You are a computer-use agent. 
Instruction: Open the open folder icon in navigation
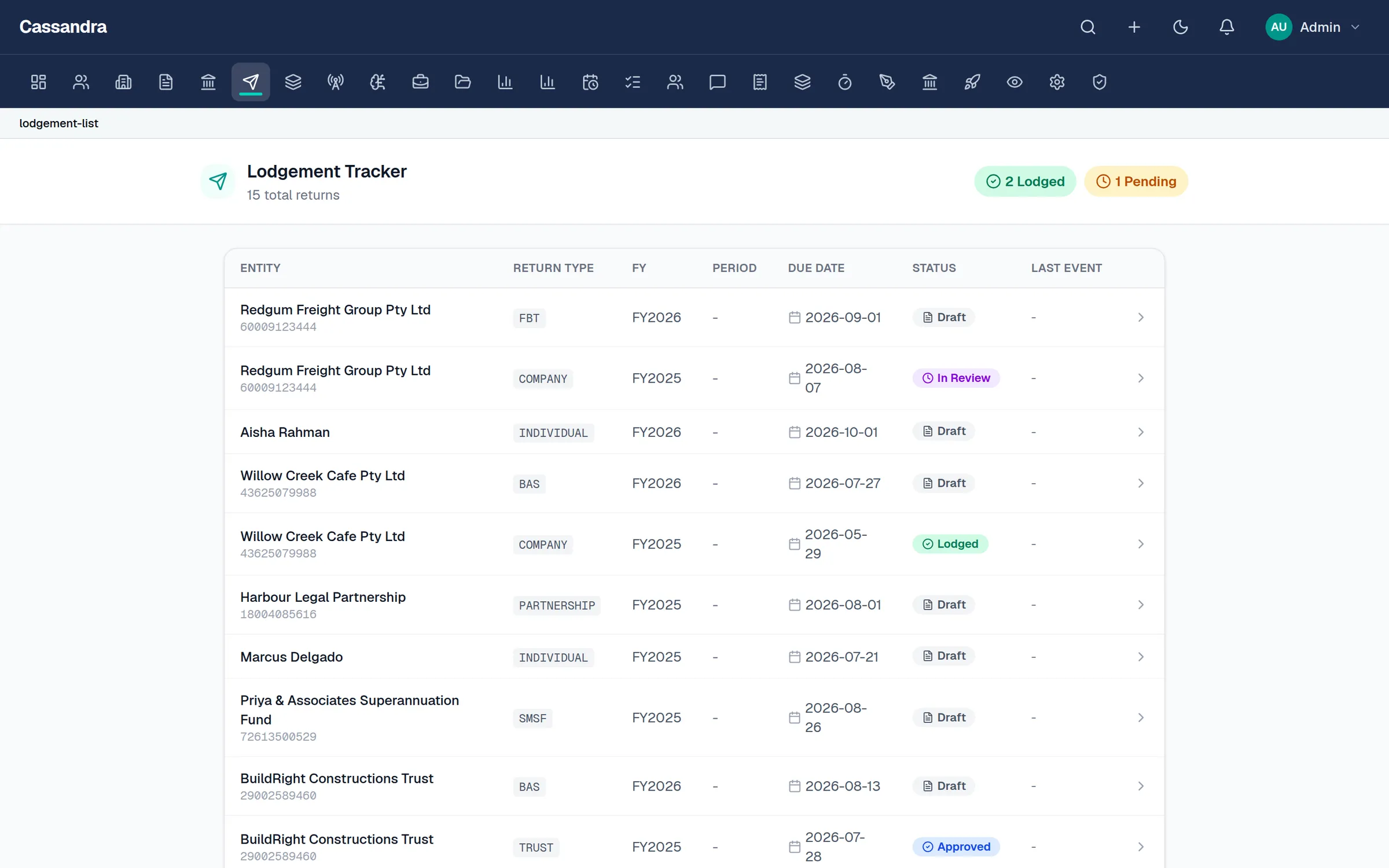coord(463,82)
